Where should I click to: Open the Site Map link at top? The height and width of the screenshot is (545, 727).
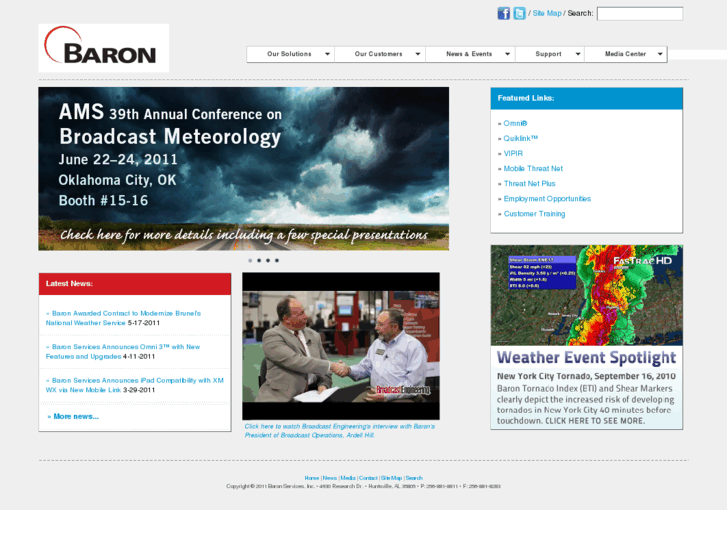point(547,13)
